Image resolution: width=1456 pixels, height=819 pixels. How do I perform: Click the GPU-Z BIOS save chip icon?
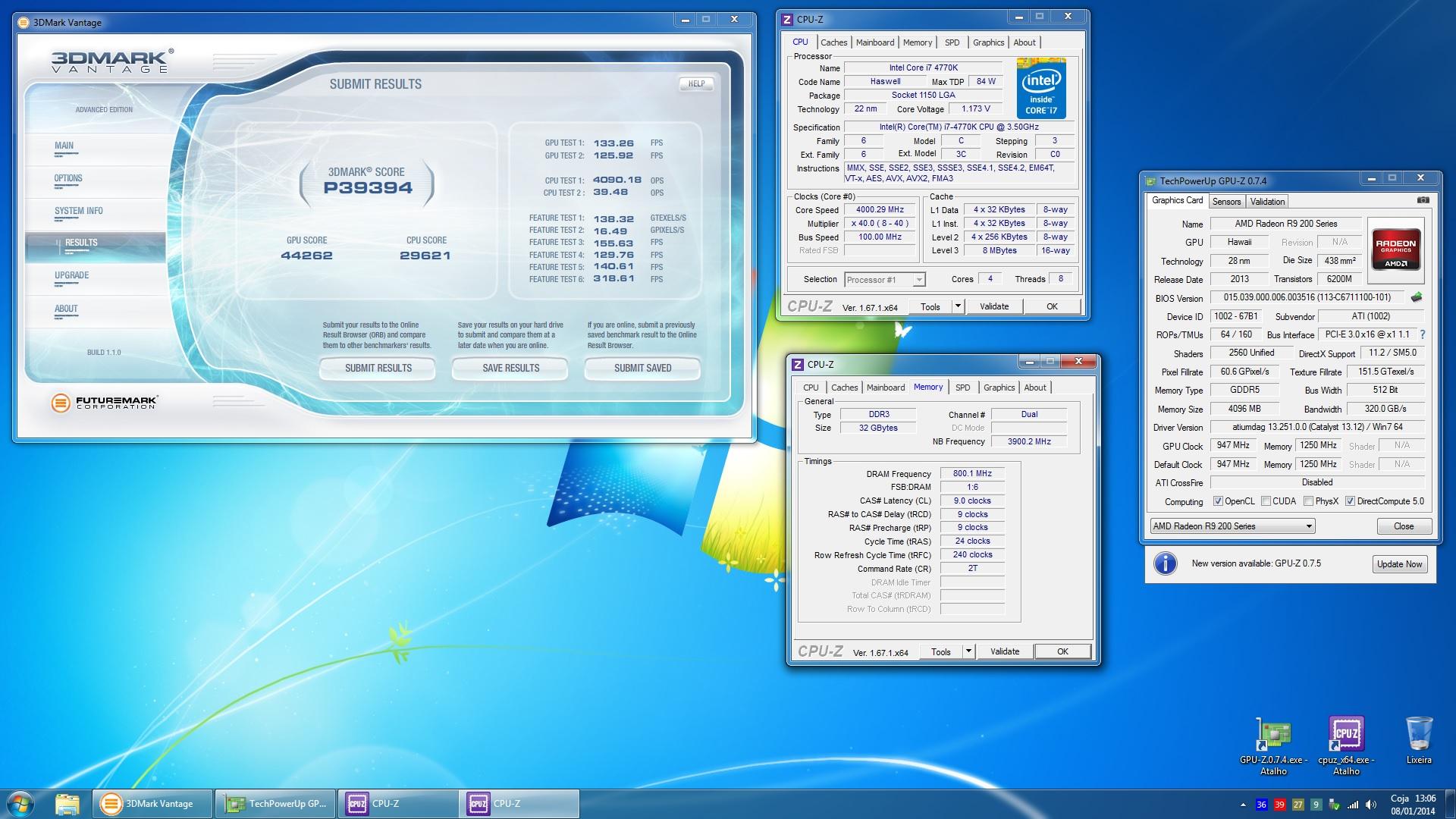point(1416,297)
